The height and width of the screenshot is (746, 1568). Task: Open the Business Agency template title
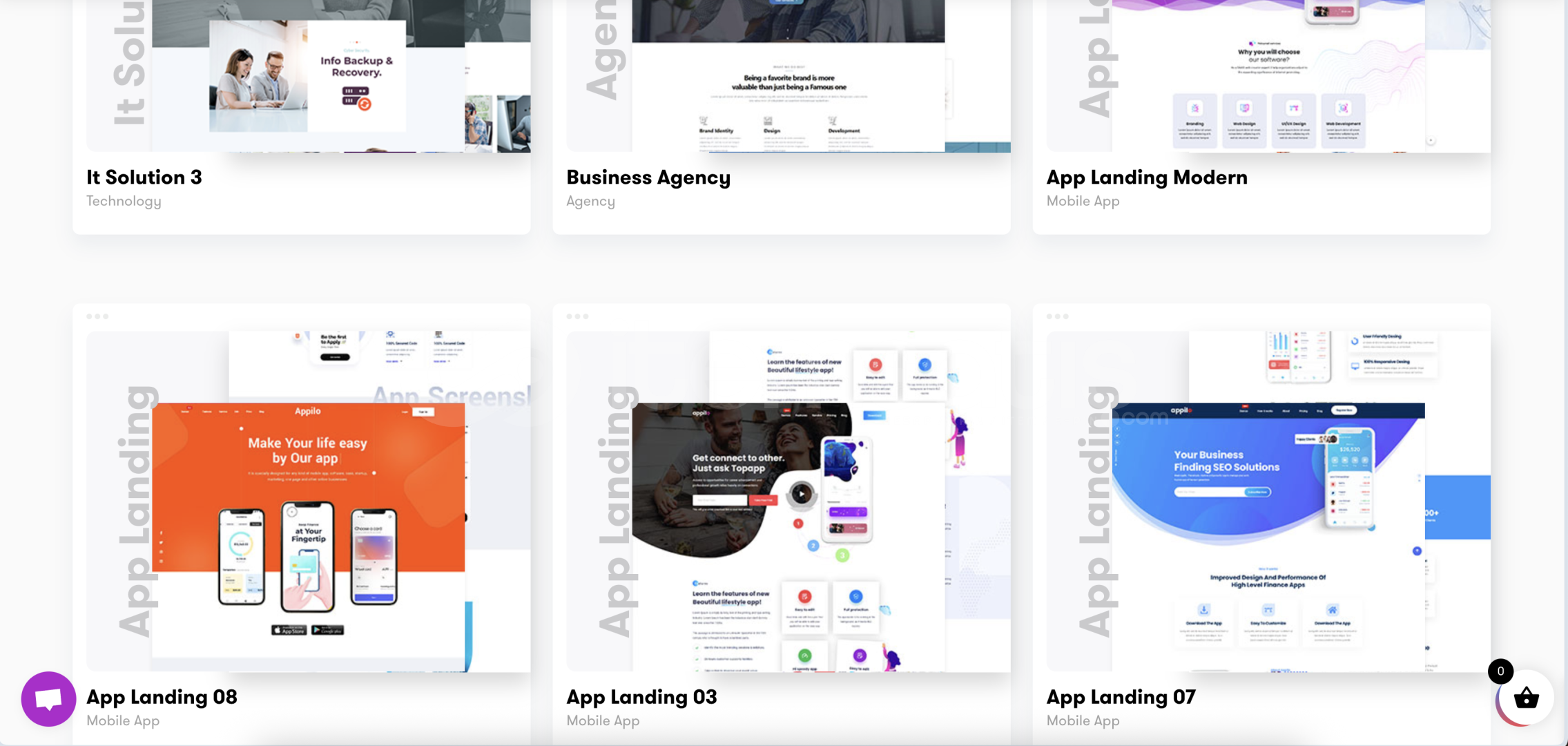coord(648,178)
